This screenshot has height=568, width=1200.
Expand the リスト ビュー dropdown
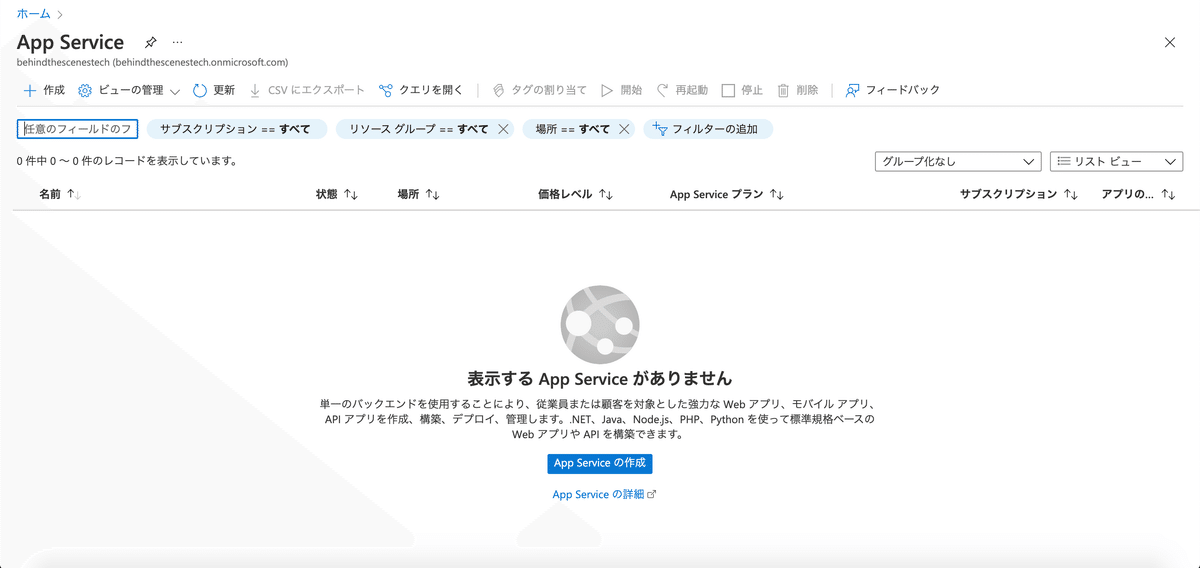point(1116,161)
